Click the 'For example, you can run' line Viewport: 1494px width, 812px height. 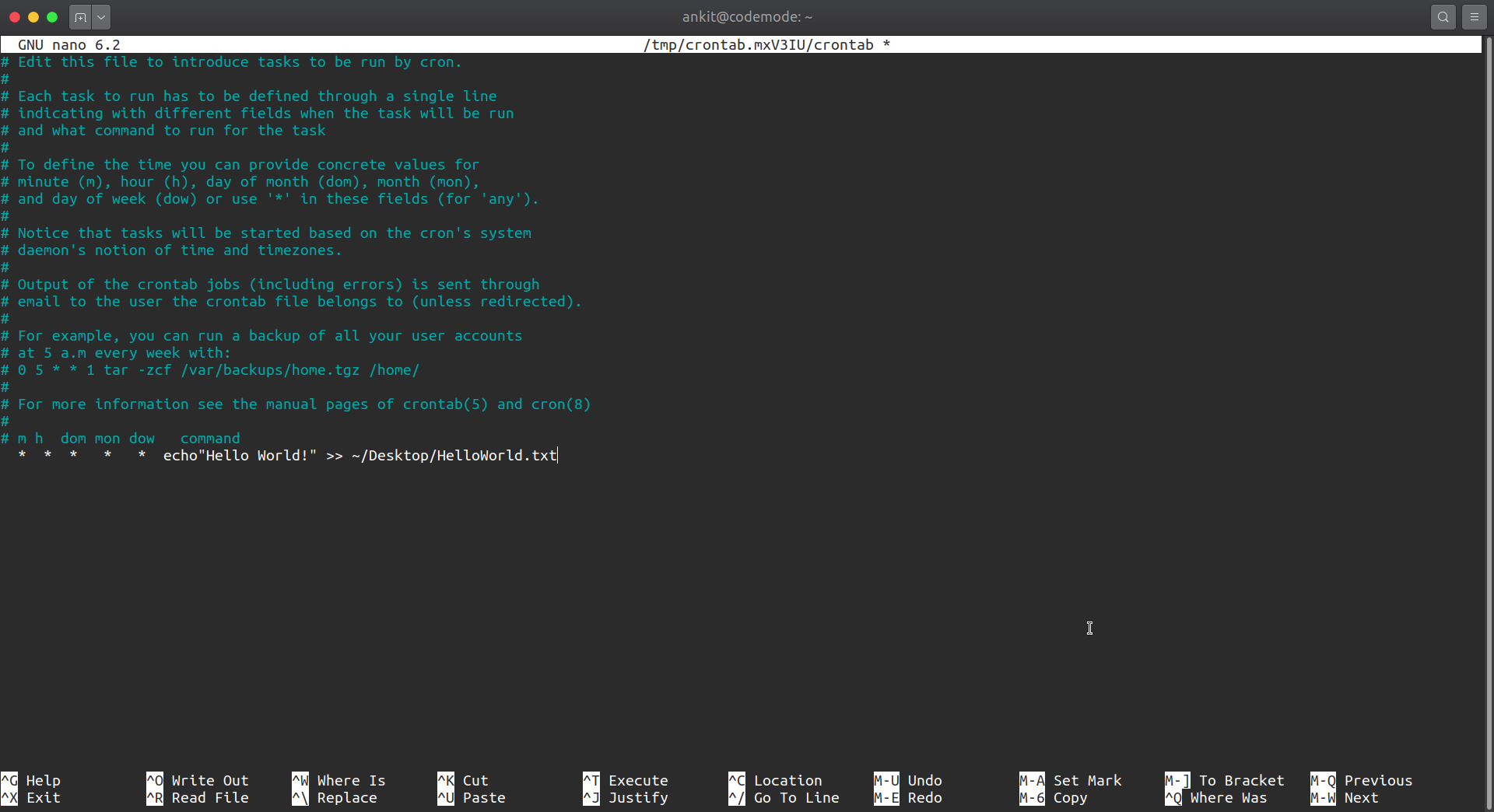coord(261,336)
